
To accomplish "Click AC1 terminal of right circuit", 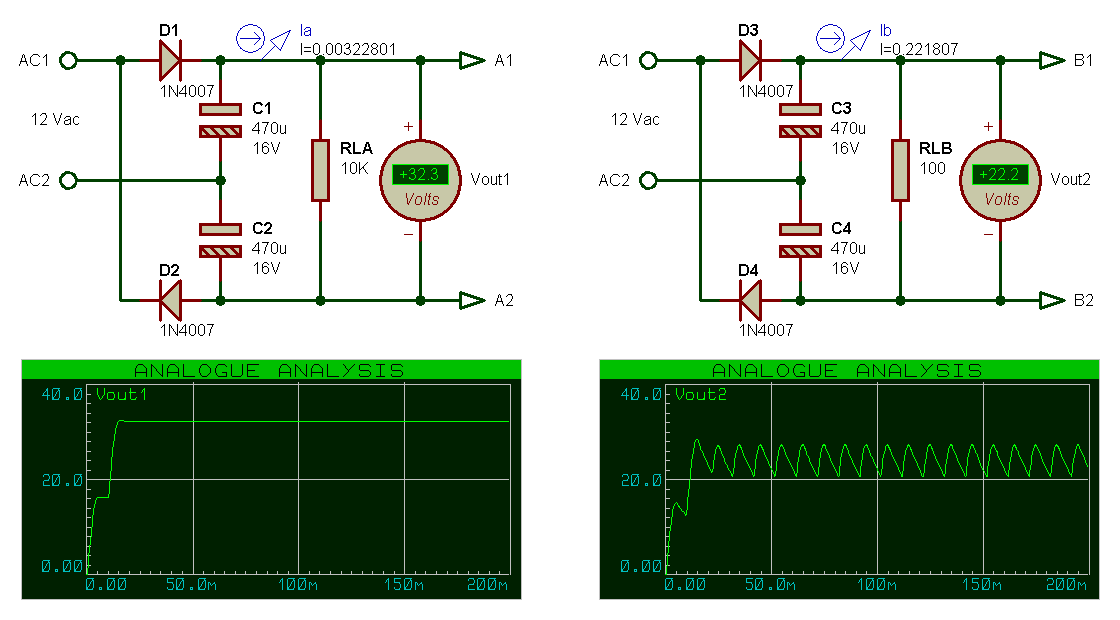I will 649,61.
